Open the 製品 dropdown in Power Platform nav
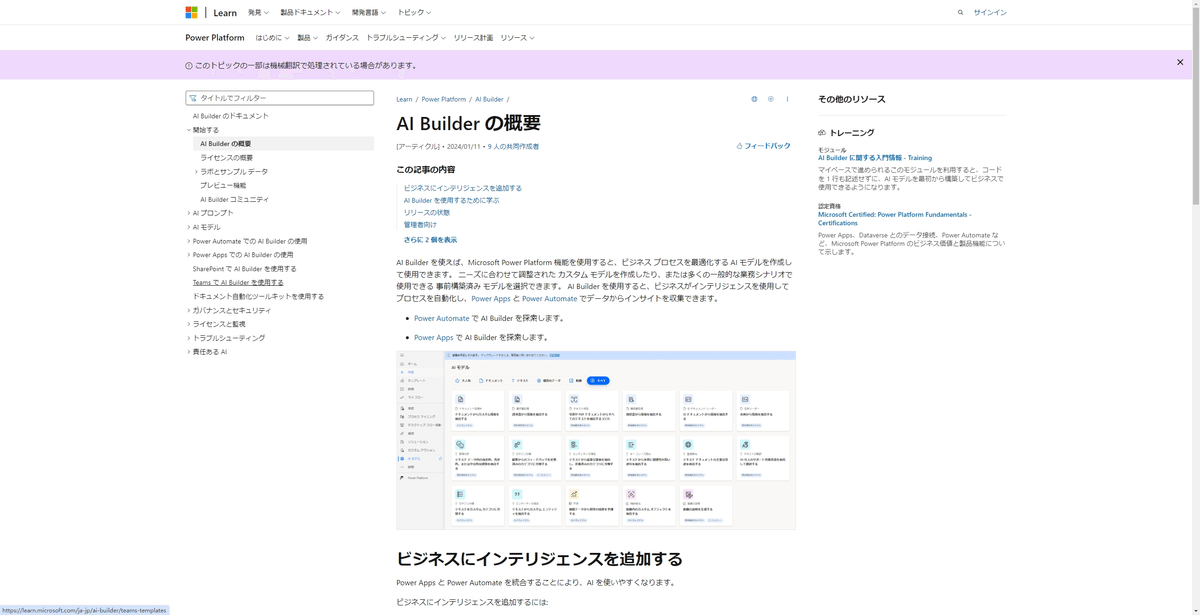Viewport: 1200px width, 615px height. click(x=307, y=38)
